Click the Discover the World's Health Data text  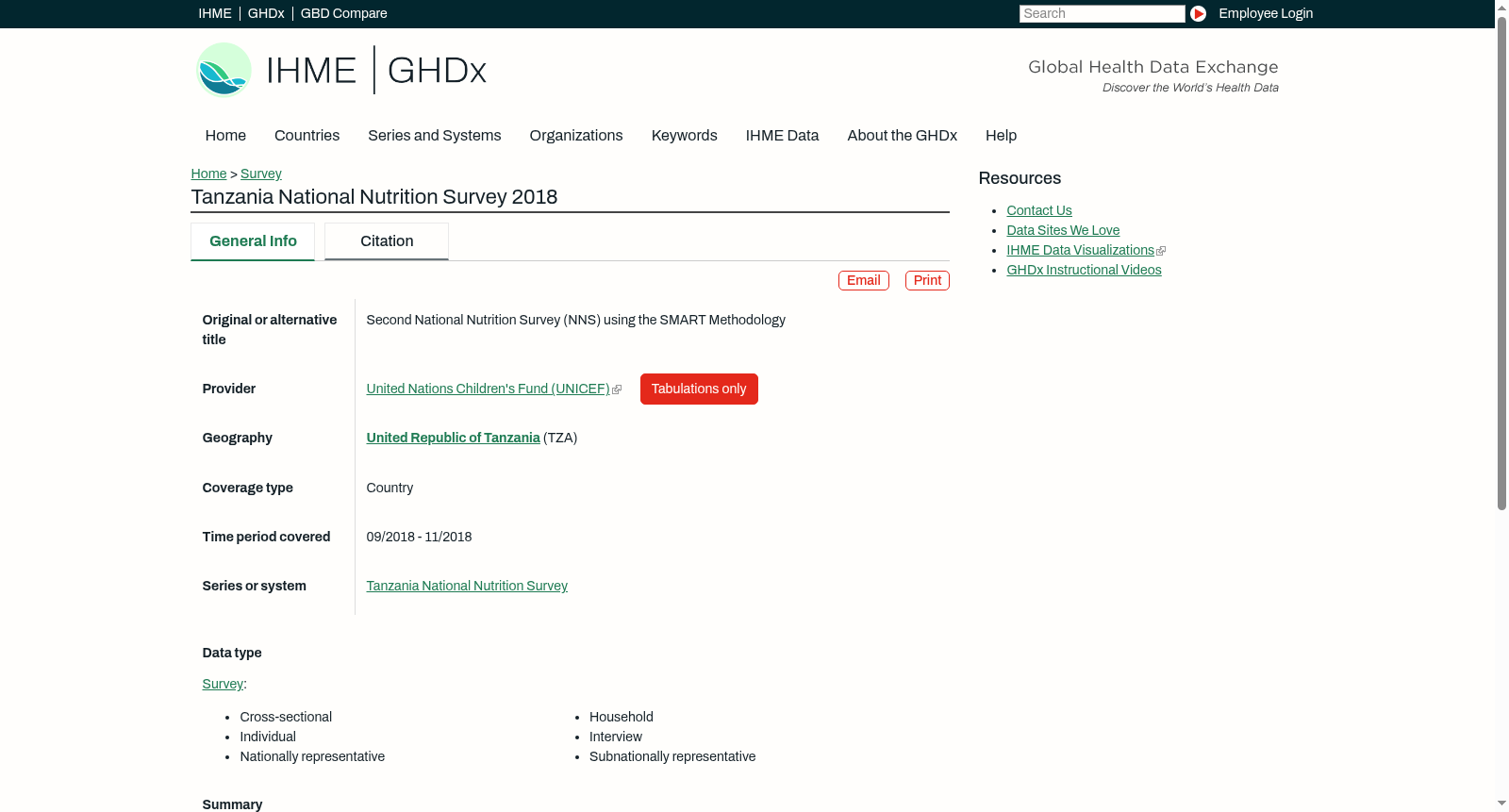click(1190, 88)
